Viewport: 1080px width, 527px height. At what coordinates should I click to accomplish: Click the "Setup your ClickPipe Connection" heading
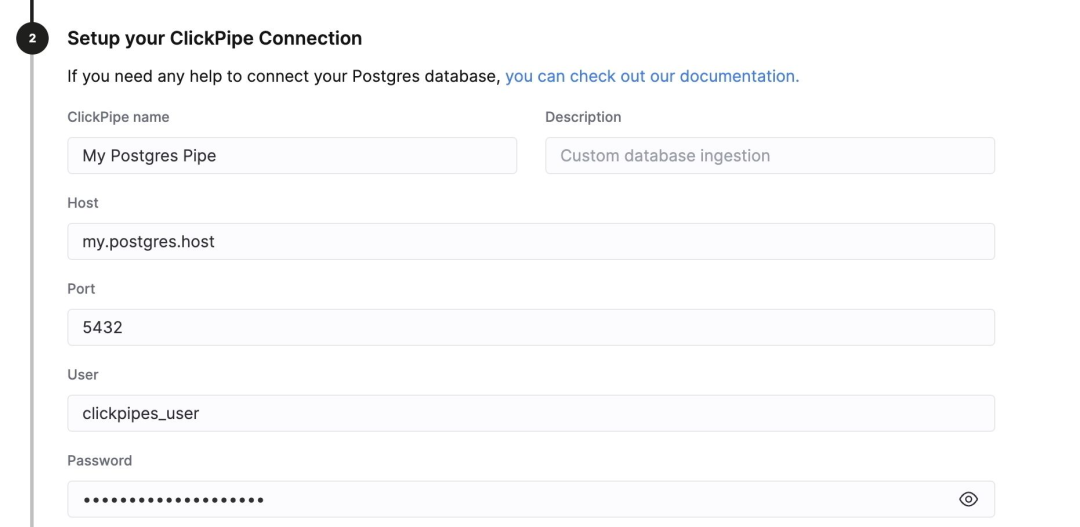coord(214,39)
